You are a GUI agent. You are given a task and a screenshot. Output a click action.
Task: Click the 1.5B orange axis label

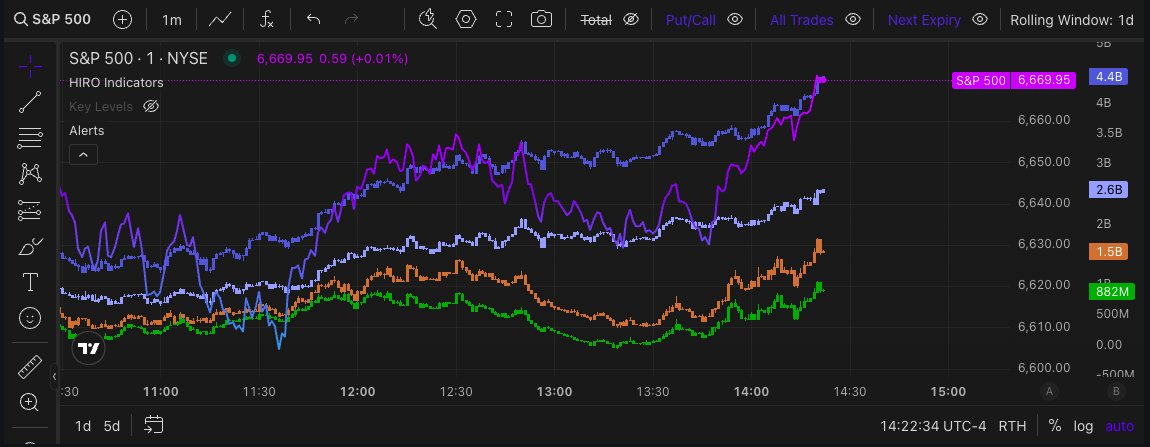[x=1109, y=251]
